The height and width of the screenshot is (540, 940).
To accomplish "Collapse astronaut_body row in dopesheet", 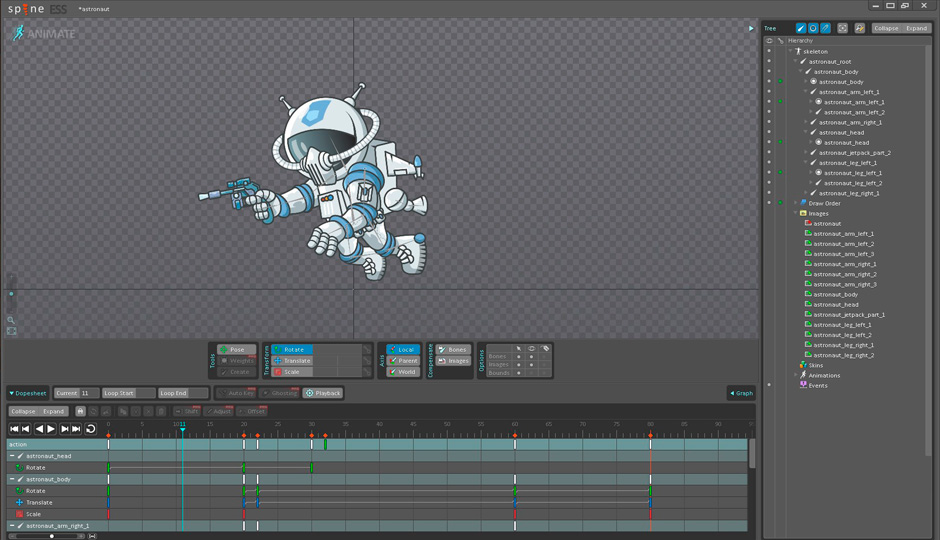I will click(12, 479).
